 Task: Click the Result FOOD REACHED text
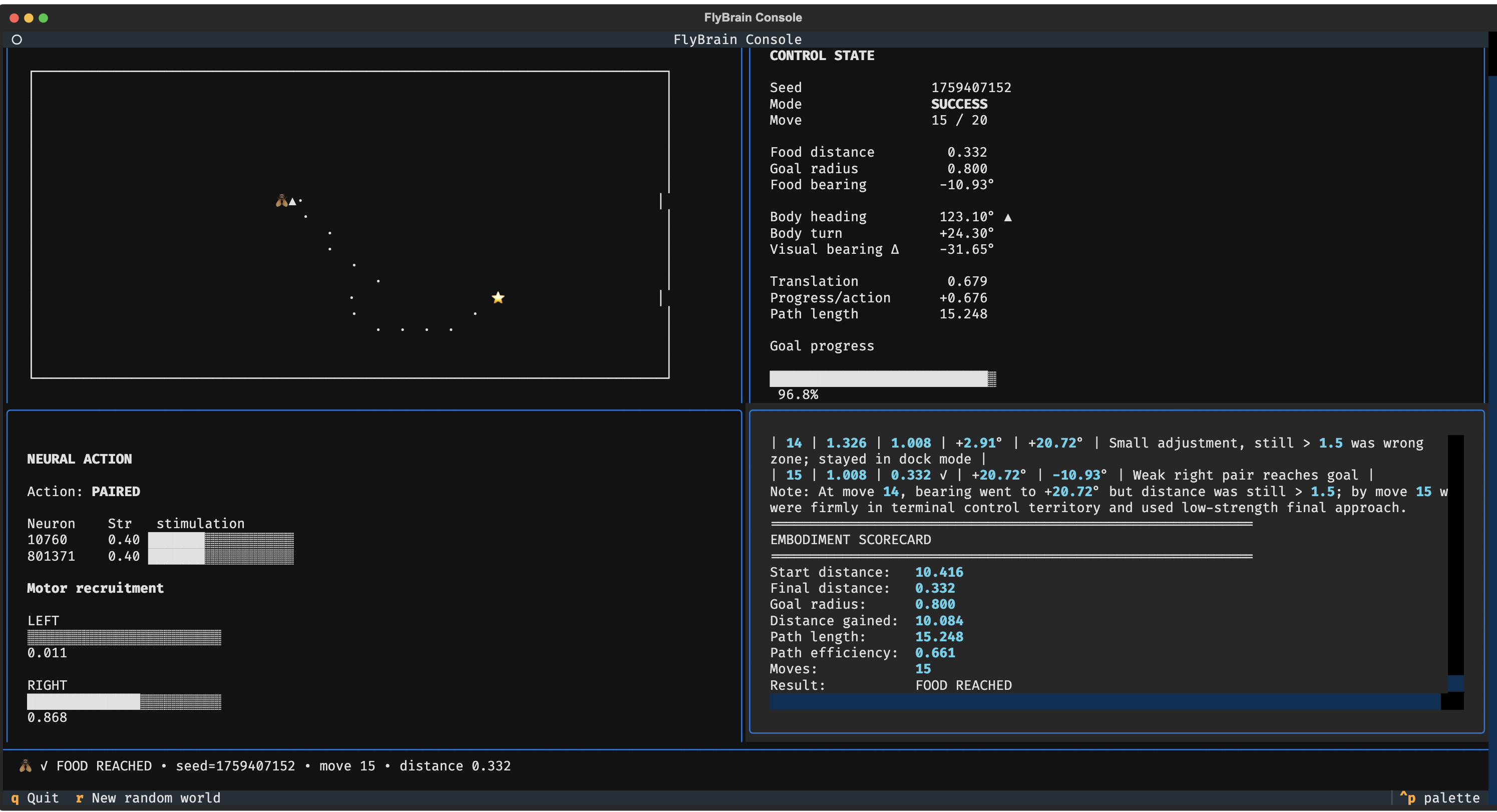(x=963, y=685)
